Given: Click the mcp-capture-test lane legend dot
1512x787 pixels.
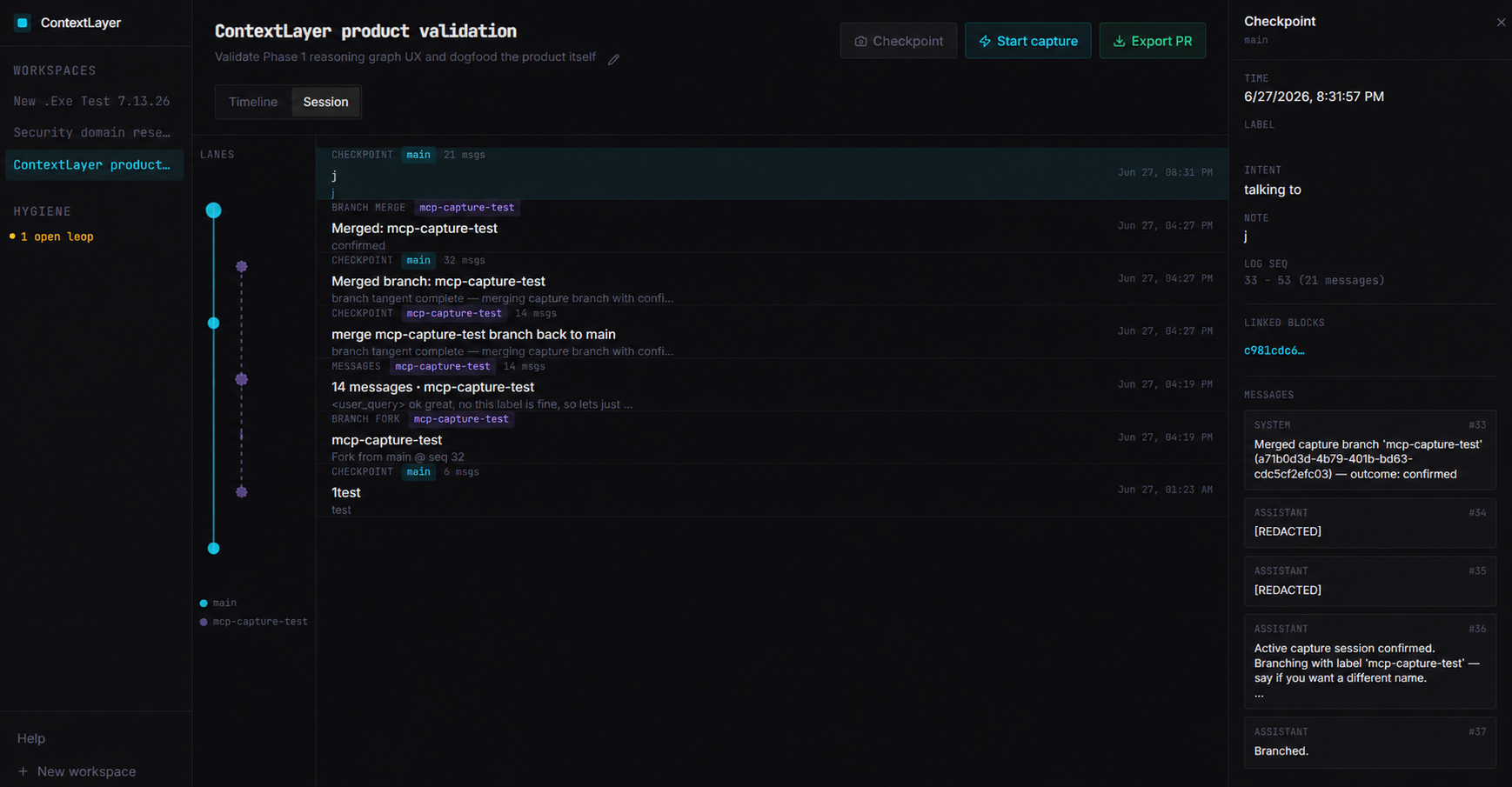Looking at the screenshot, I should (204, 622).
